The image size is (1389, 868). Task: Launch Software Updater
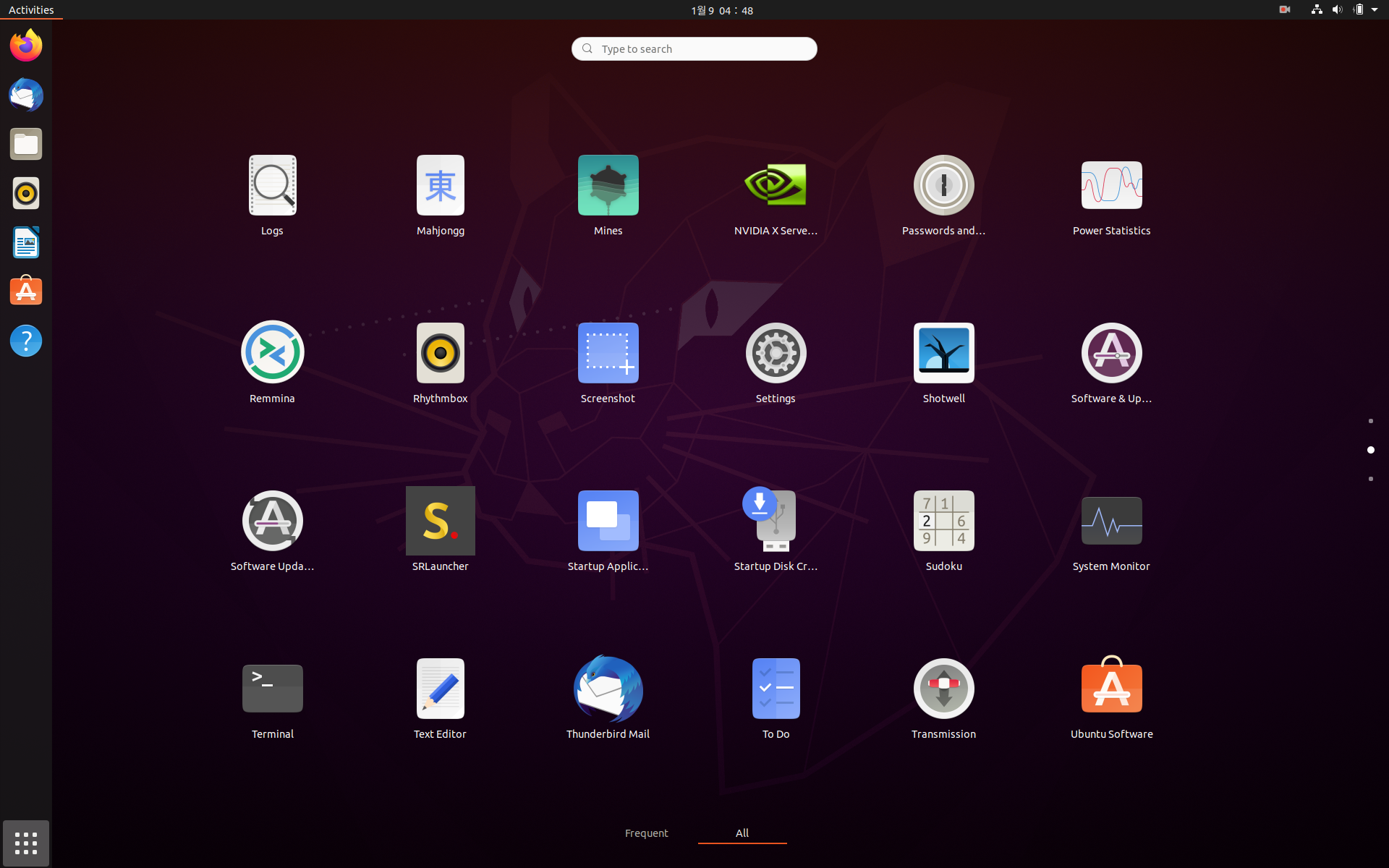click(x=272, y=531)
